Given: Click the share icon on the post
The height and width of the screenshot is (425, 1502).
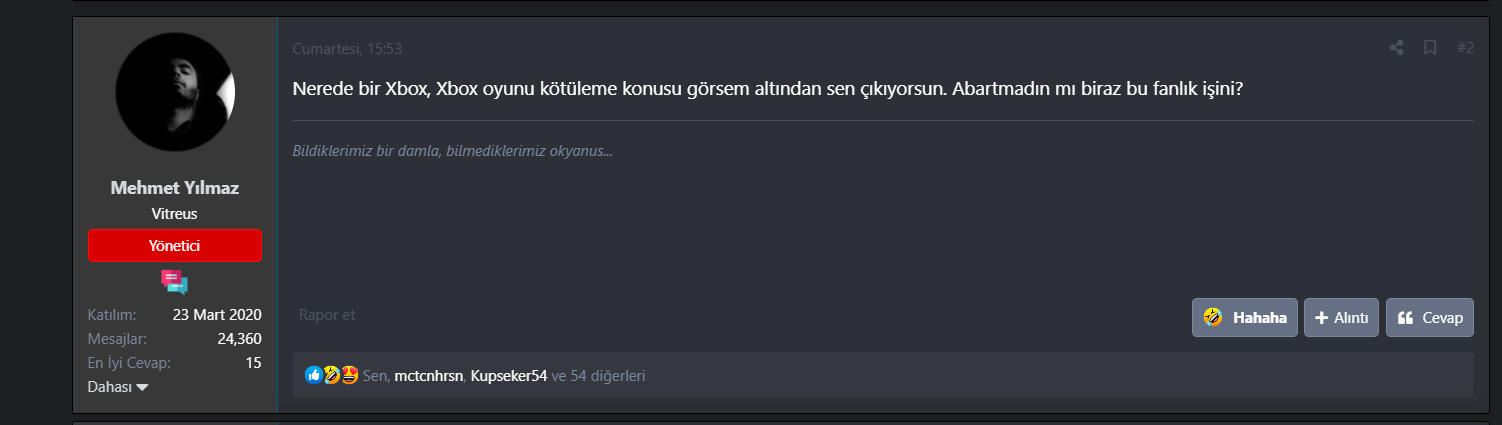Looking at the screenshot, I should (1396, 48).
